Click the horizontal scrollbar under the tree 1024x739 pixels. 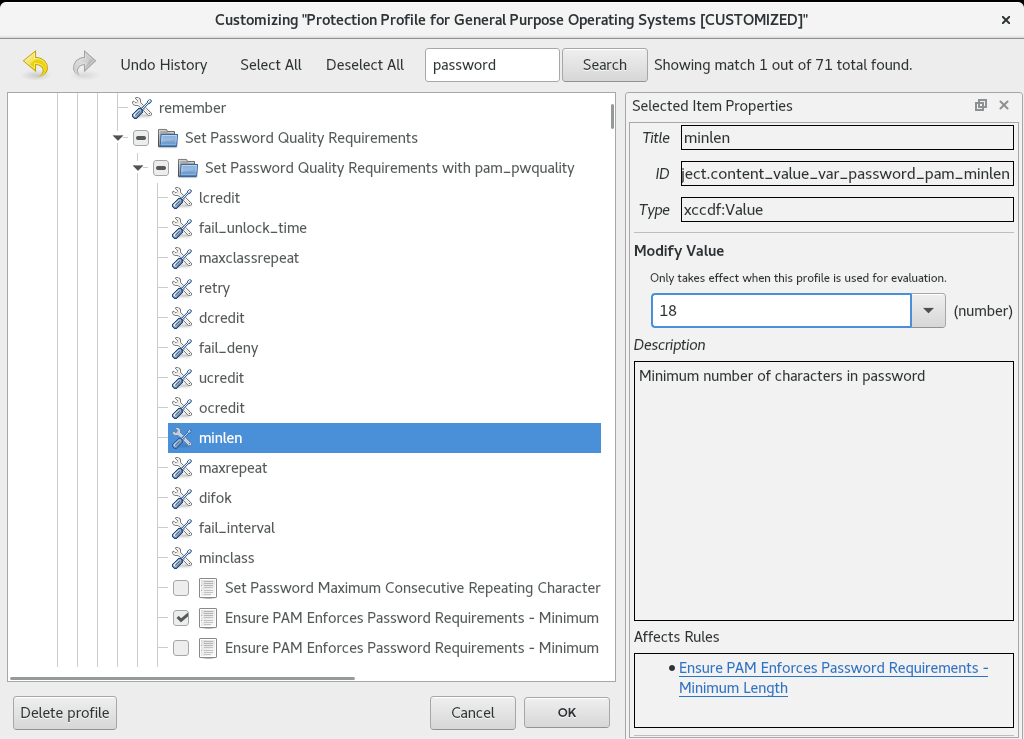point(180,678)
